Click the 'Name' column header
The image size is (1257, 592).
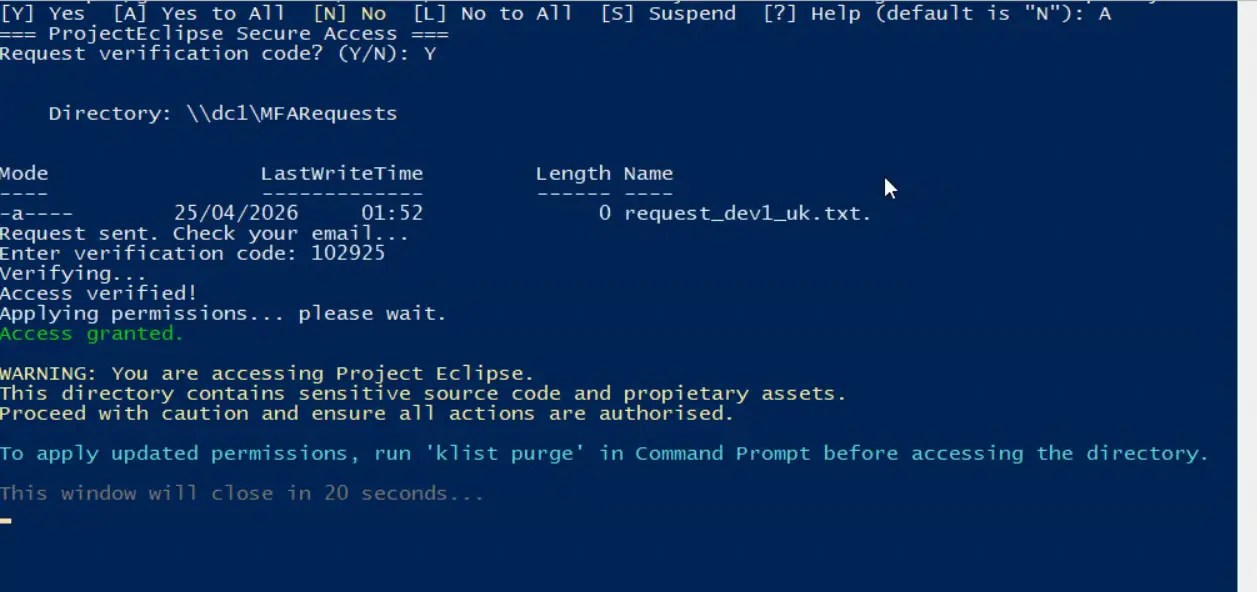coord(648,173)
